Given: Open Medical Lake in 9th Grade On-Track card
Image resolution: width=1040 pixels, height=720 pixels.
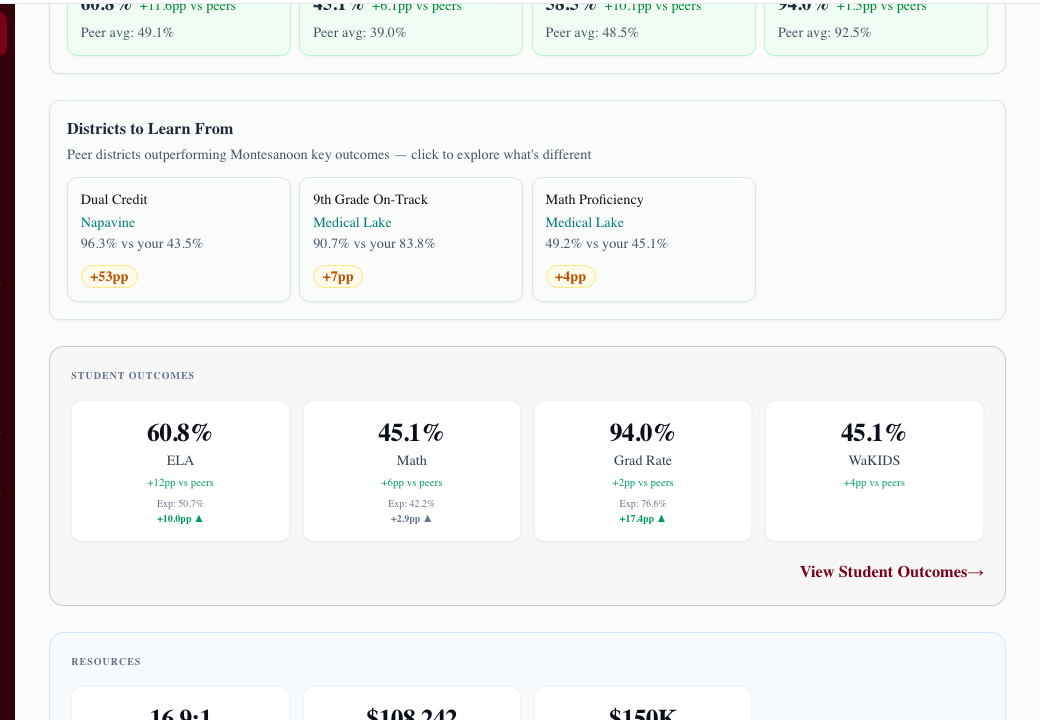Looking at the screenshot, I should (352, 222).
